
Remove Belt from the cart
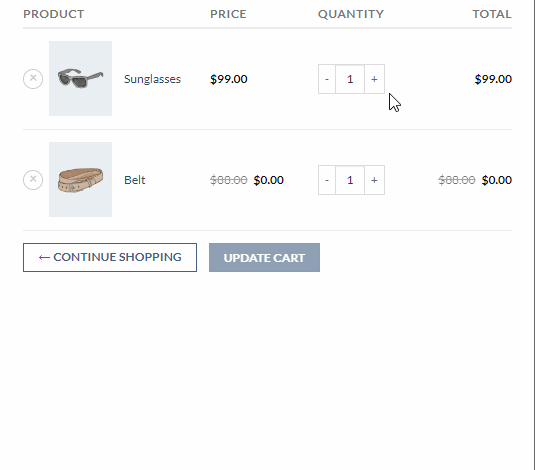[x=33, y=180]
